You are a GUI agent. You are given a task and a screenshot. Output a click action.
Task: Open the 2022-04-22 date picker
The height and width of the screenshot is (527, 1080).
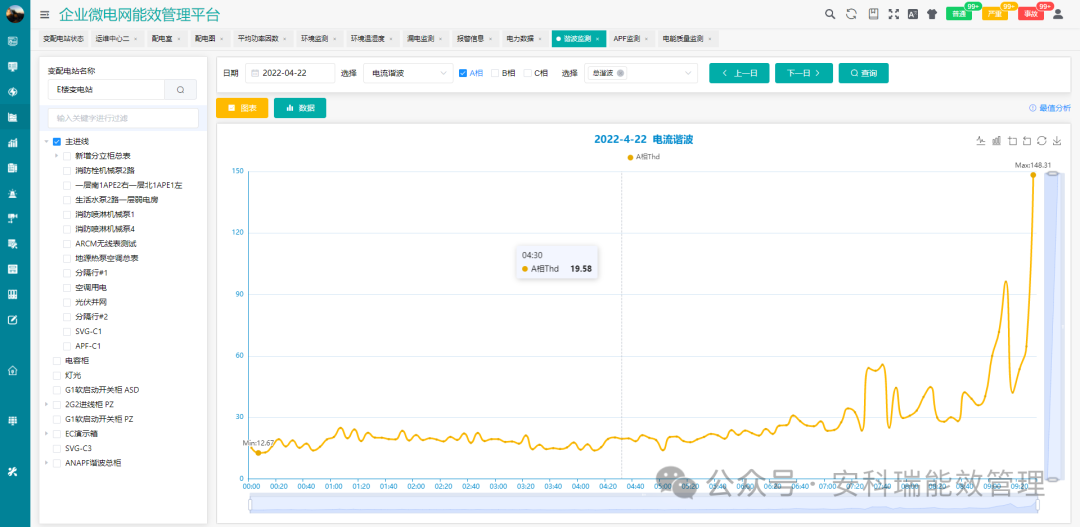coord(289,73)
